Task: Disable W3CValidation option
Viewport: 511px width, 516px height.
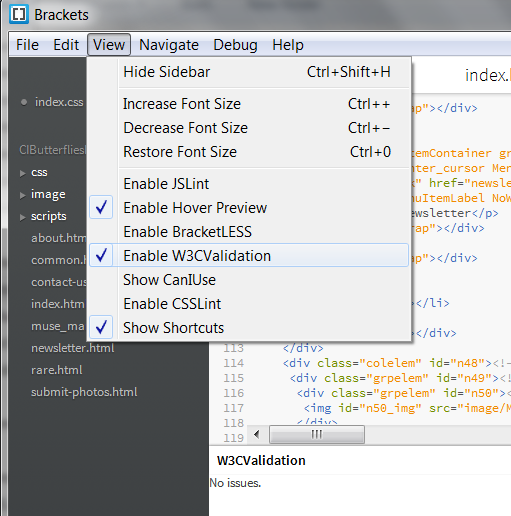Action: 249,256
